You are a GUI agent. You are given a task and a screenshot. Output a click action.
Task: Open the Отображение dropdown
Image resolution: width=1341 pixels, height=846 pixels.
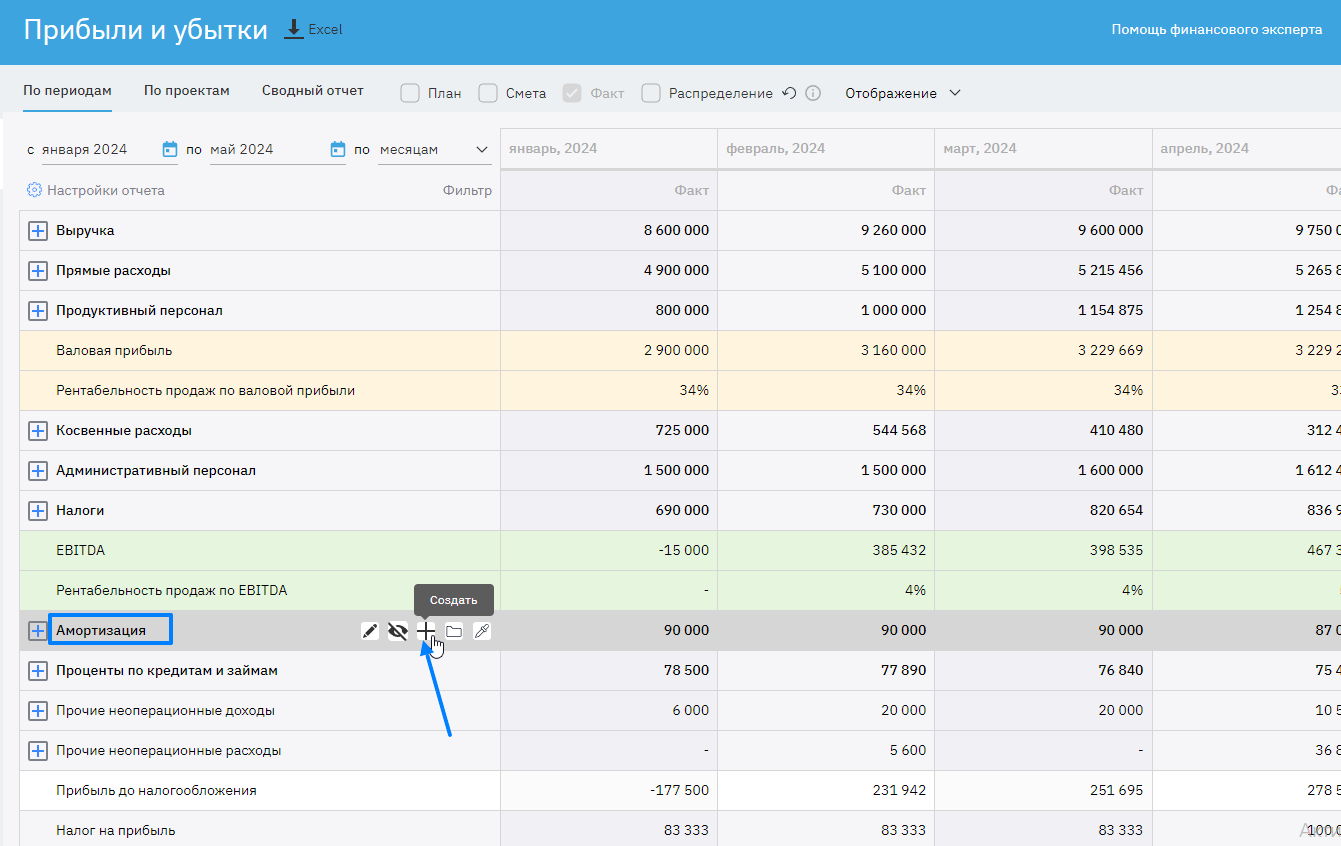902,93
